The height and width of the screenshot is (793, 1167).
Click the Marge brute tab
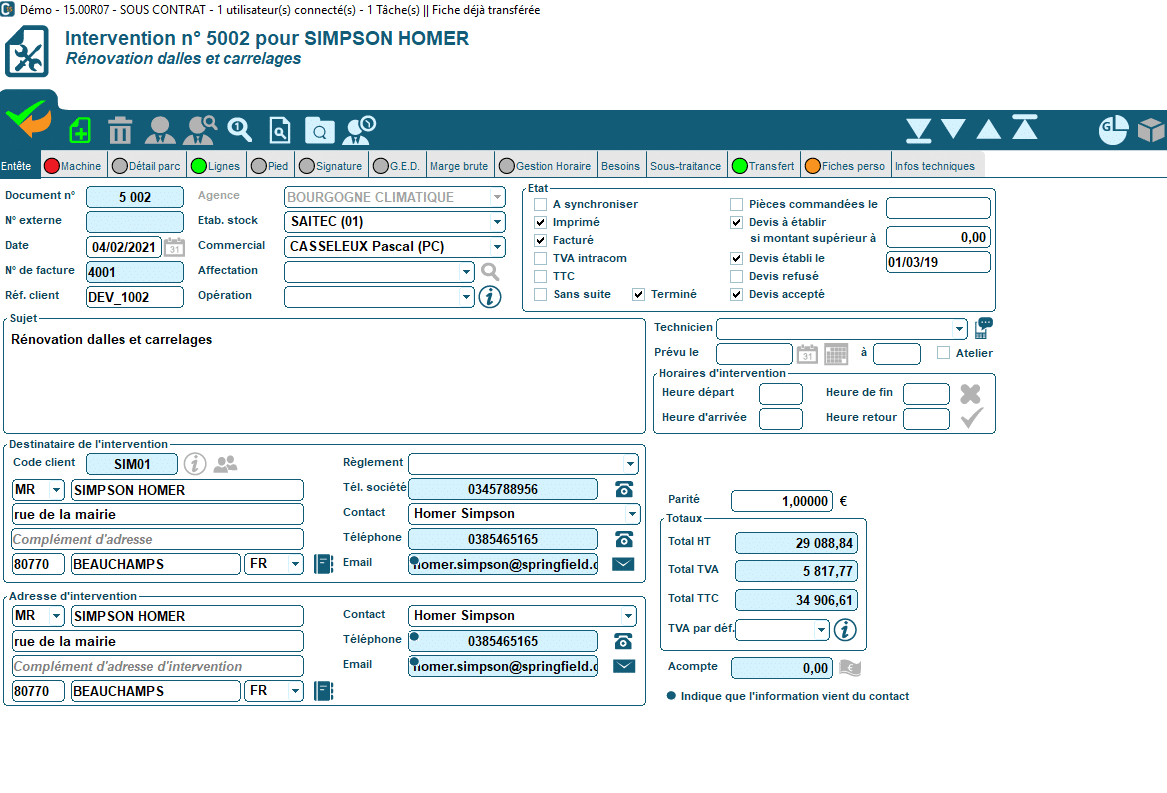(459, 166)
